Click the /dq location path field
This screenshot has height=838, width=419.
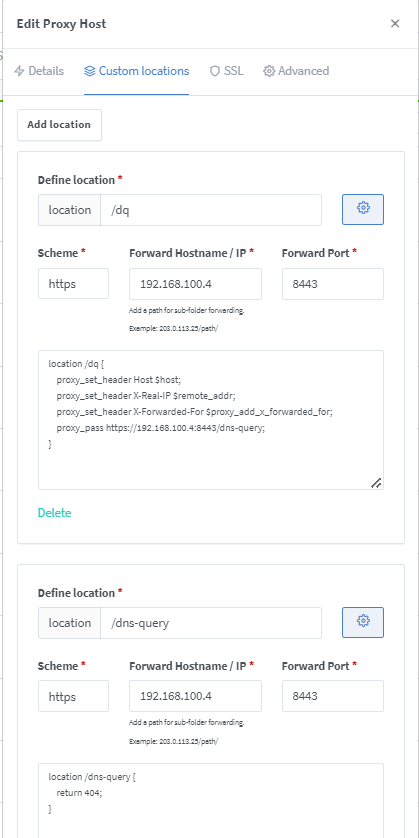[211, 210]
